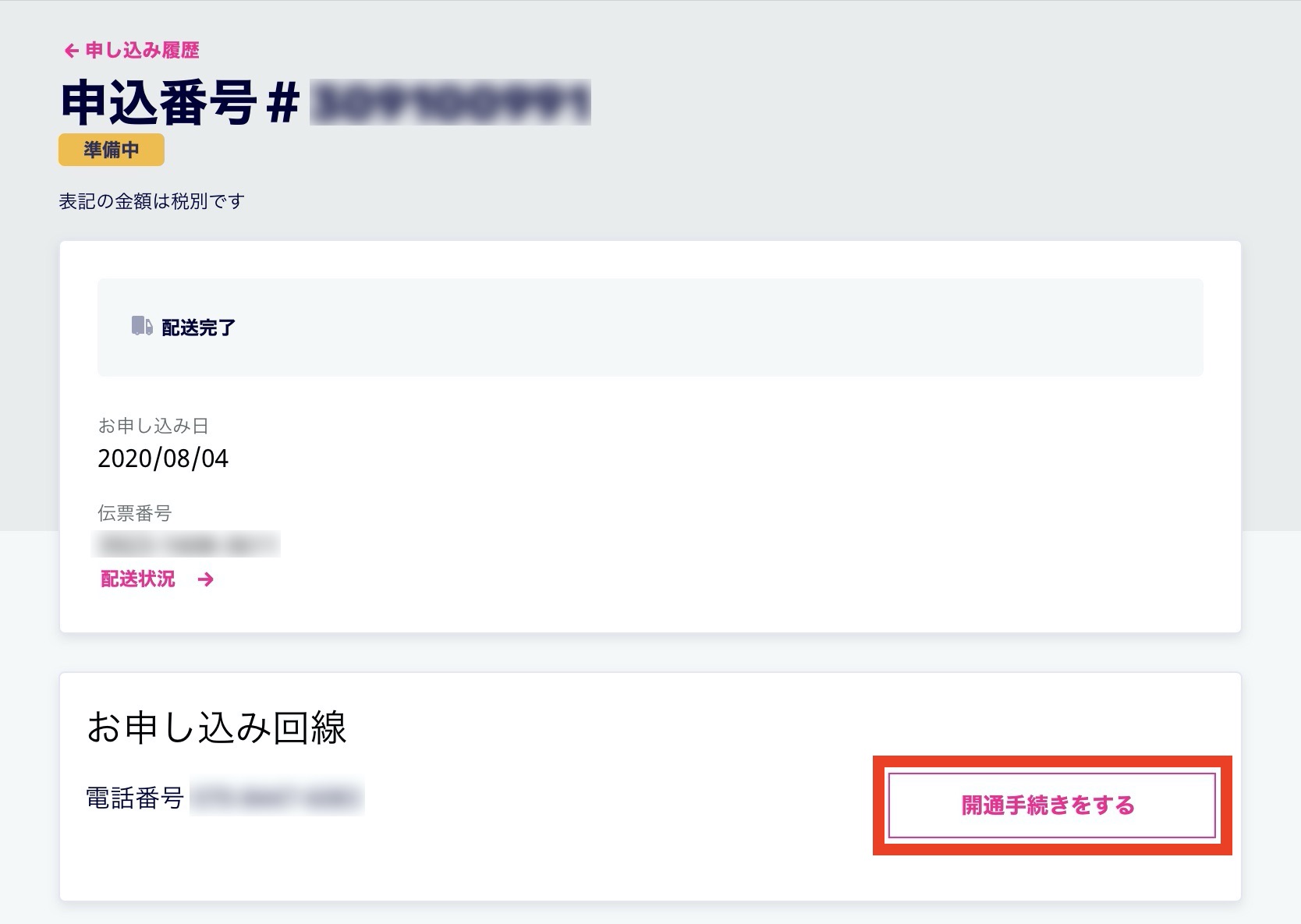Screen dimensions: 1301x924
Task: Click the 伝票番号 label
Action: tap(134, 513)
